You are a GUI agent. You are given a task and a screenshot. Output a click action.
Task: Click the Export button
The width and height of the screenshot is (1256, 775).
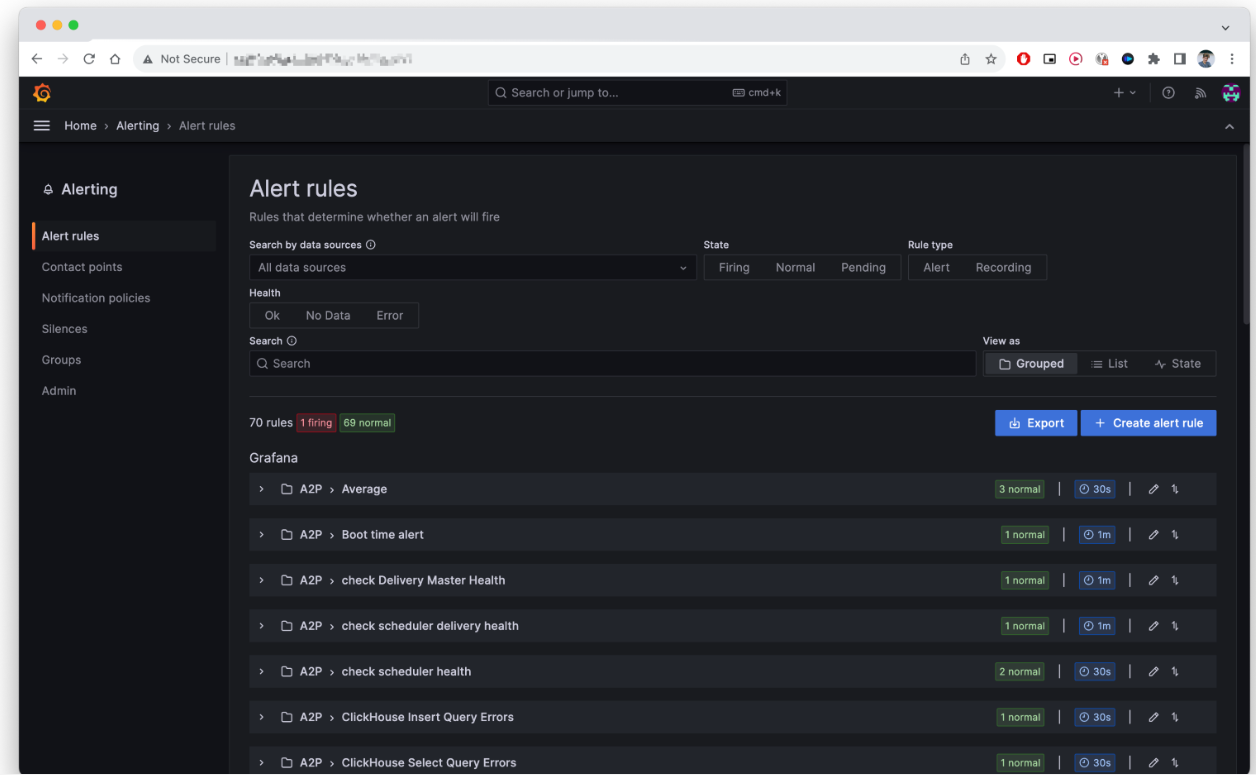(1036, 423)
